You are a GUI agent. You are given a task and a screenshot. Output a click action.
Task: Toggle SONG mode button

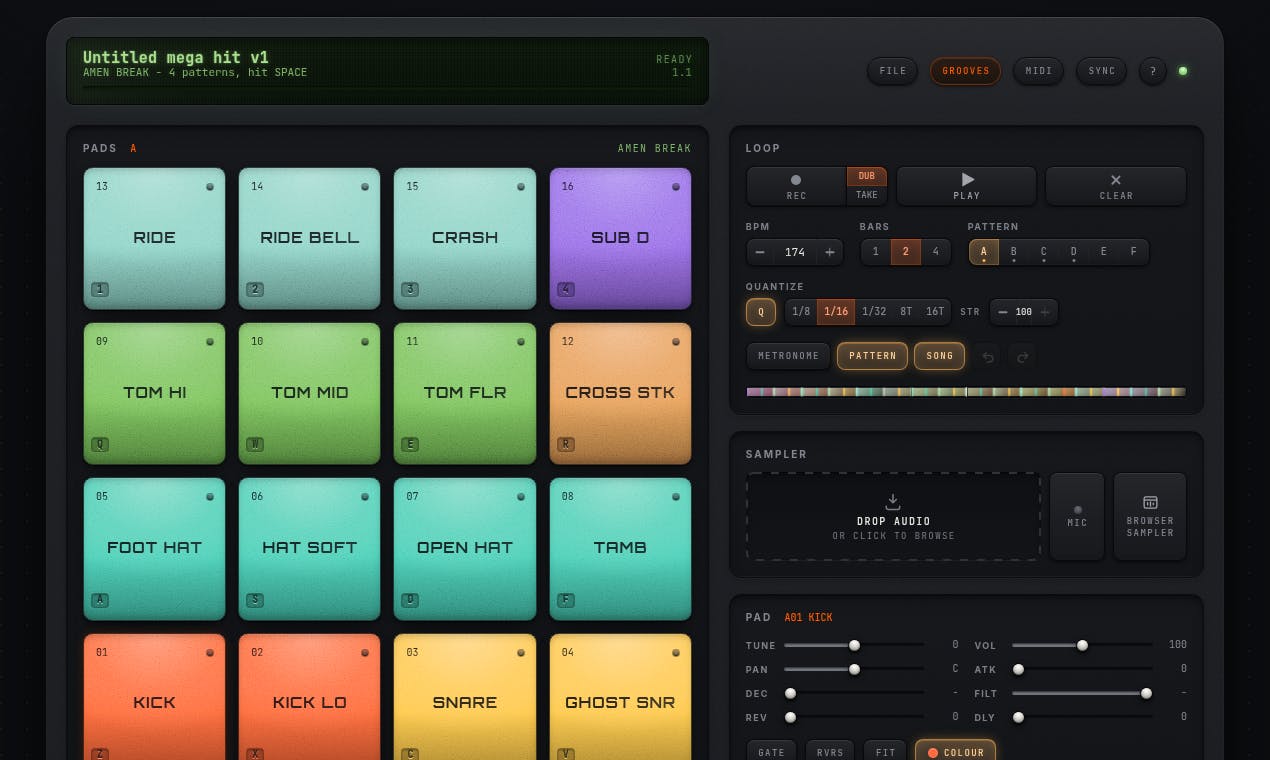pos(940,356)
